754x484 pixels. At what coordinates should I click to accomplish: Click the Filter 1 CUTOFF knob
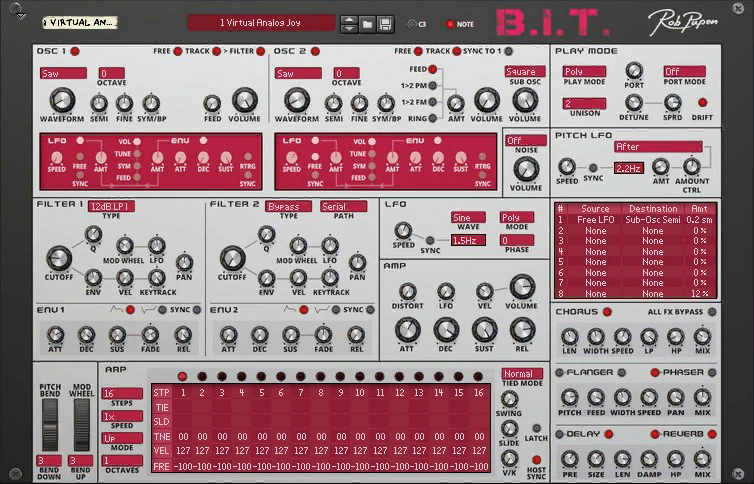point(59,258)
